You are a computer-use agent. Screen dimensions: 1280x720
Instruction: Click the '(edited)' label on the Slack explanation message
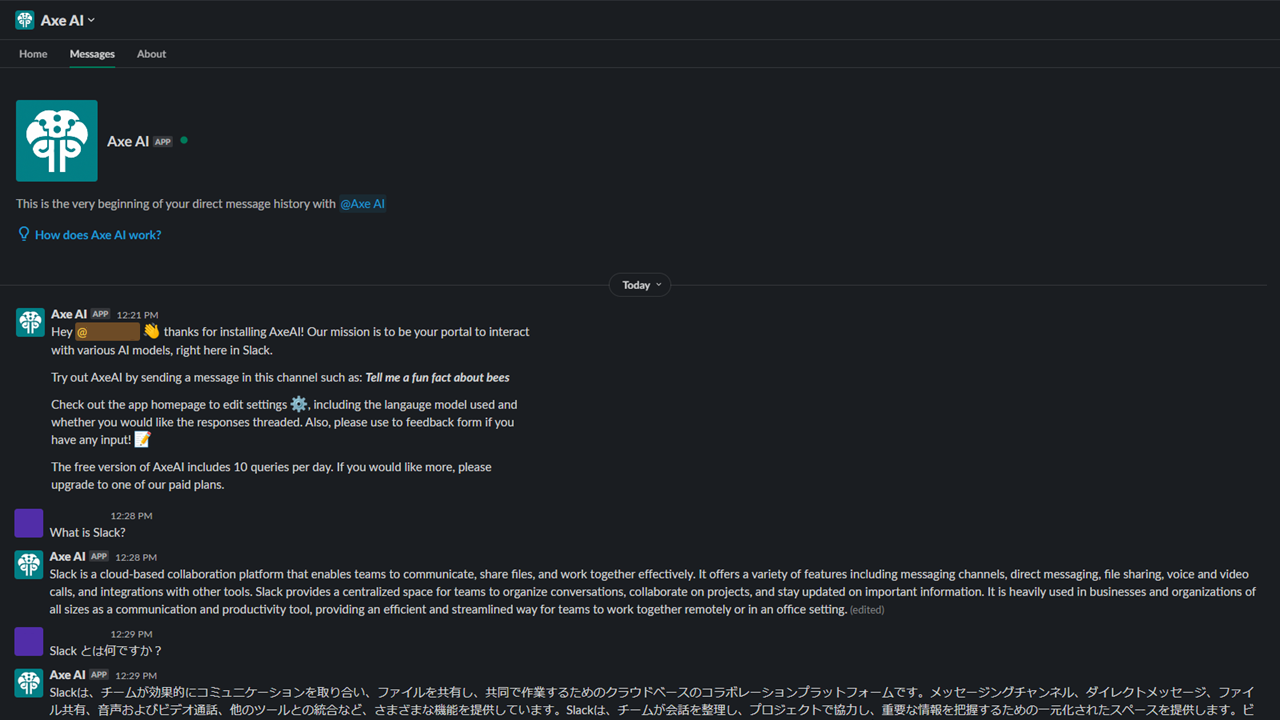tap(866, 609)
